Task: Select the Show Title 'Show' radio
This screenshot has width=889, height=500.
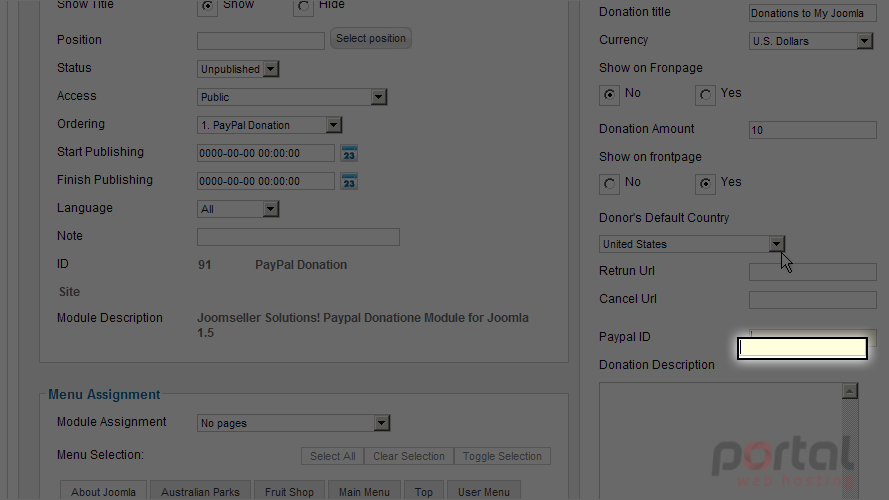Action: point(208,6)
